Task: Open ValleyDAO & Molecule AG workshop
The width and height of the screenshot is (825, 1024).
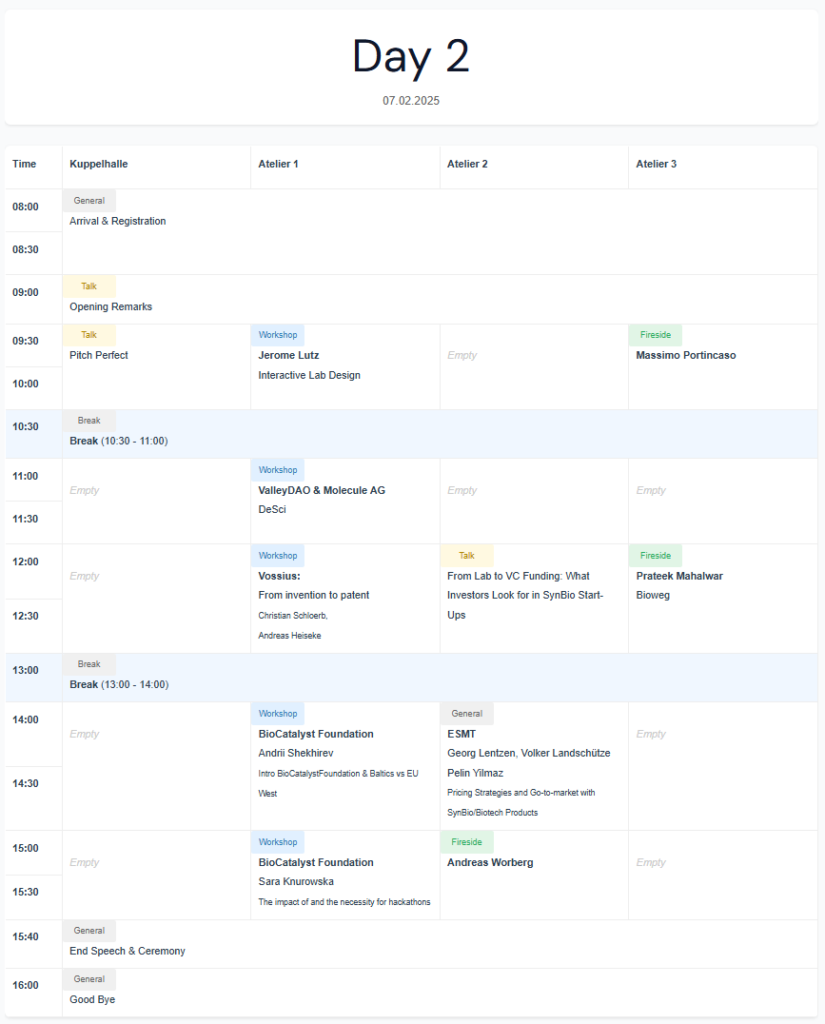Action: tap(321, 491)
